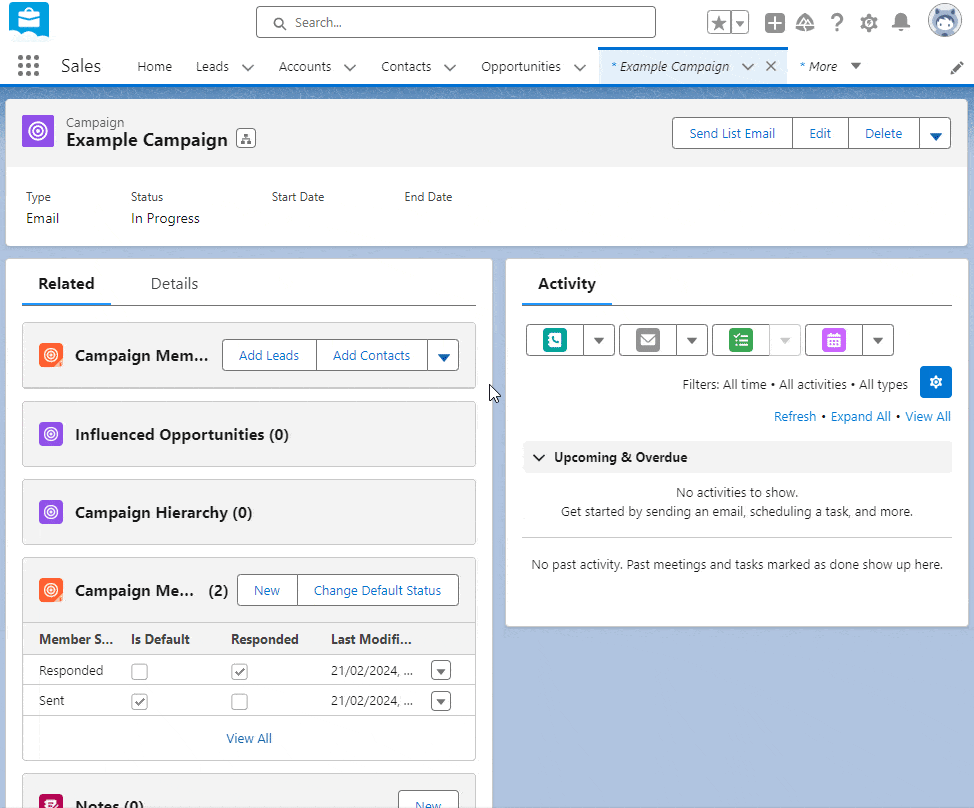
Task: Click the Influenced Opportunities icon
Action: pos(51,434)
